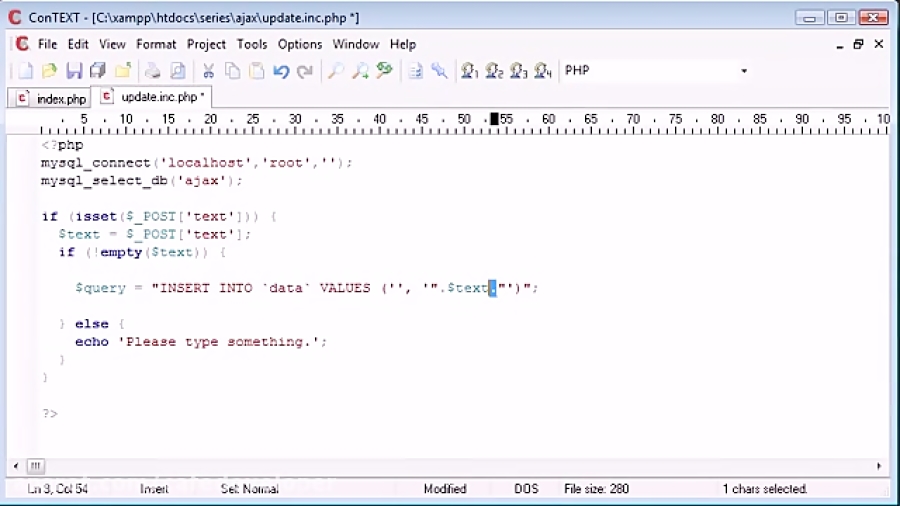Viewport: 900px width, 506px height.
Task: Open Find with the magnifier icon
Action: [336, 71]
